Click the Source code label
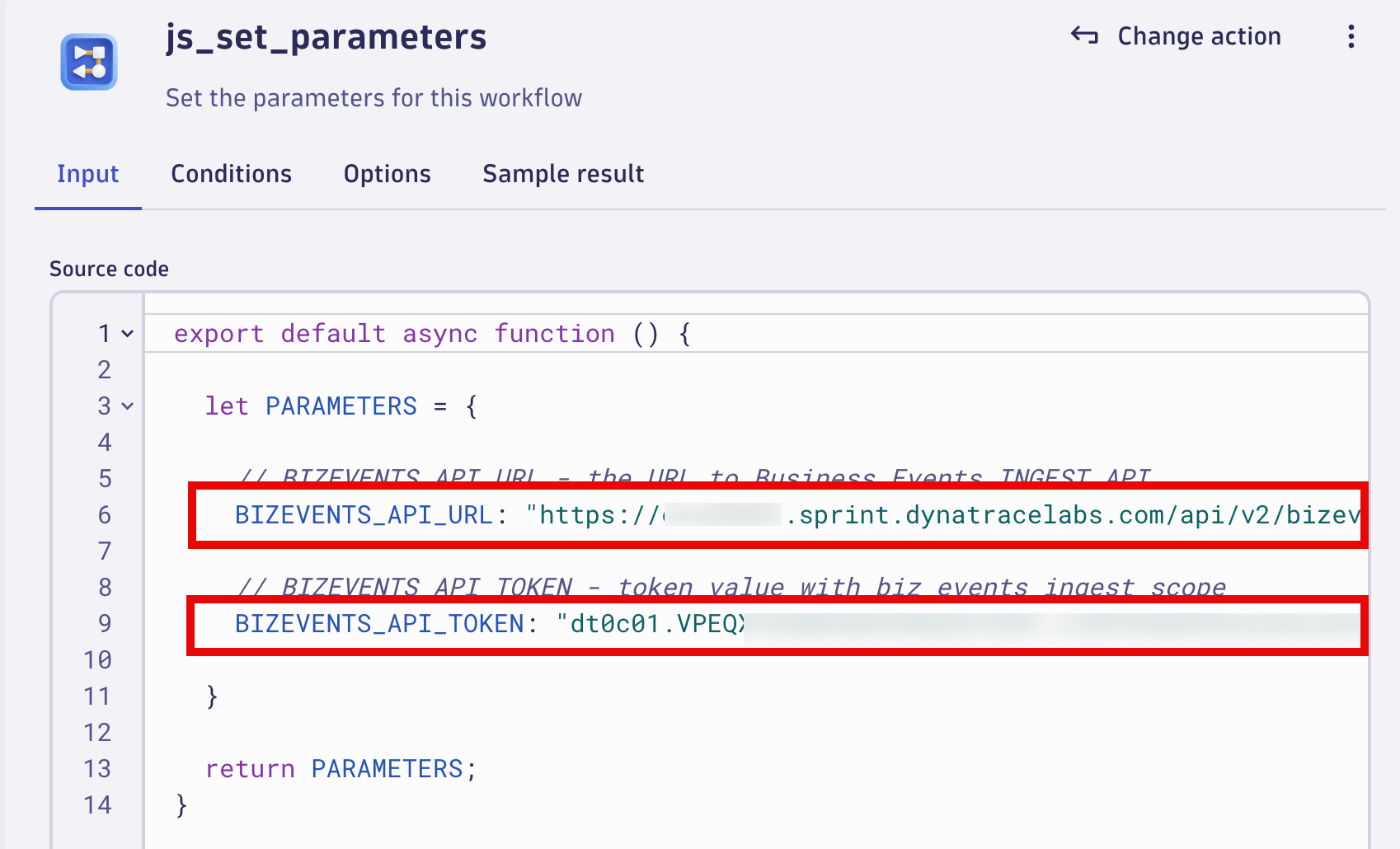 (x=109, y=270)
